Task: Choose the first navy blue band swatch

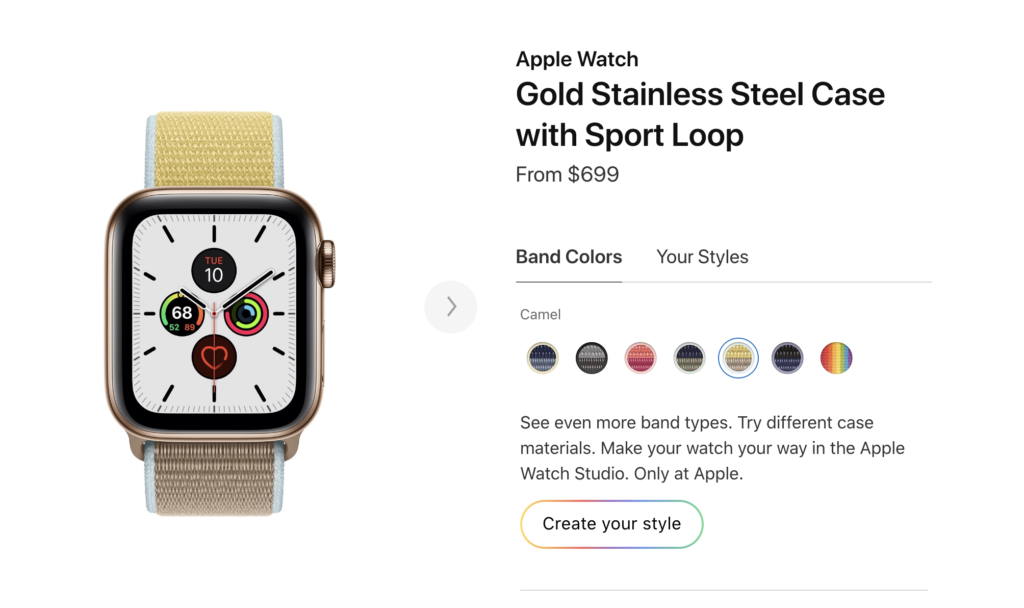Action: (543, 357)
